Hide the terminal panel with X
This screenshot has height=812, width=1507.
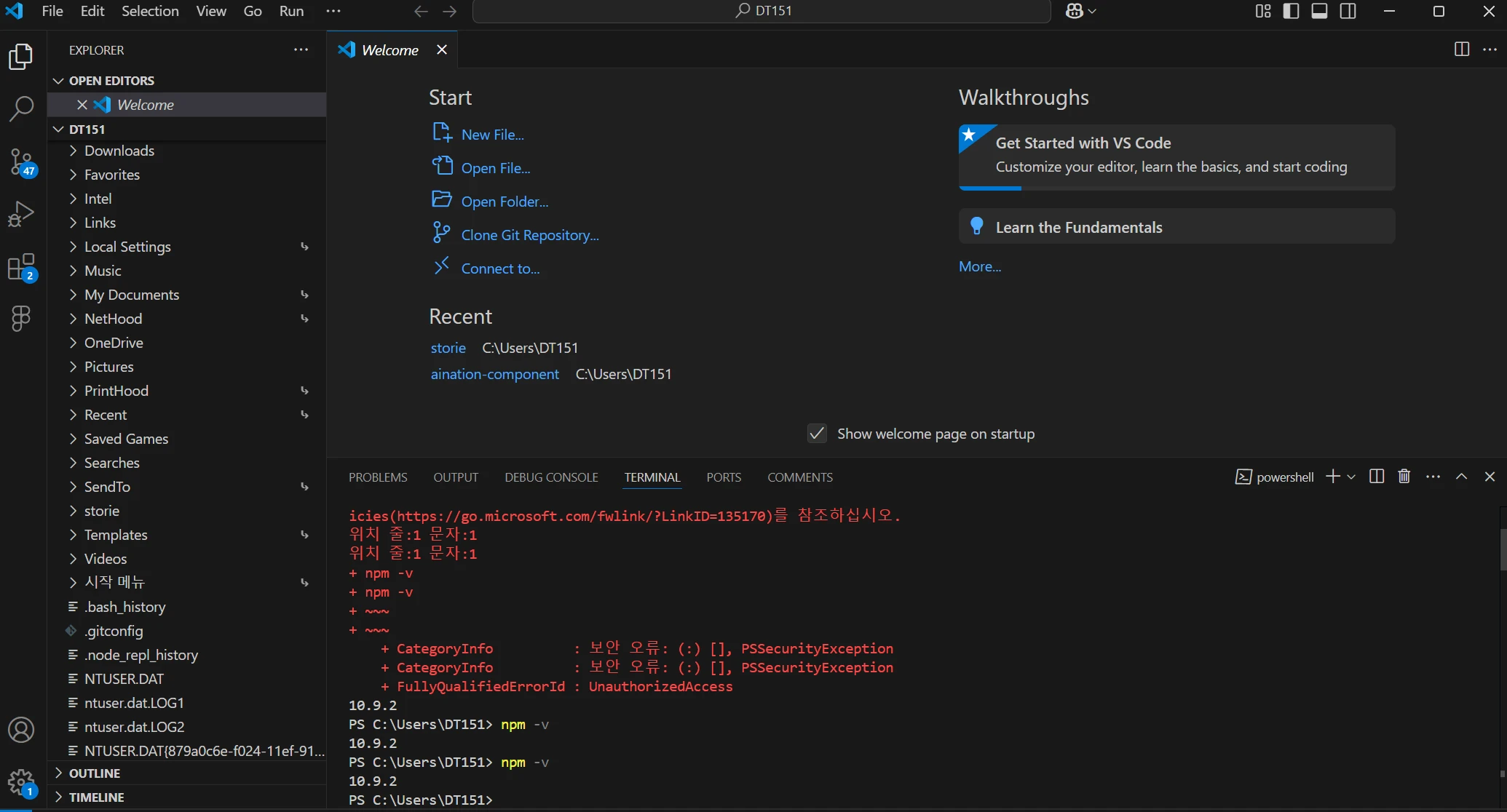click(1490, 477)
